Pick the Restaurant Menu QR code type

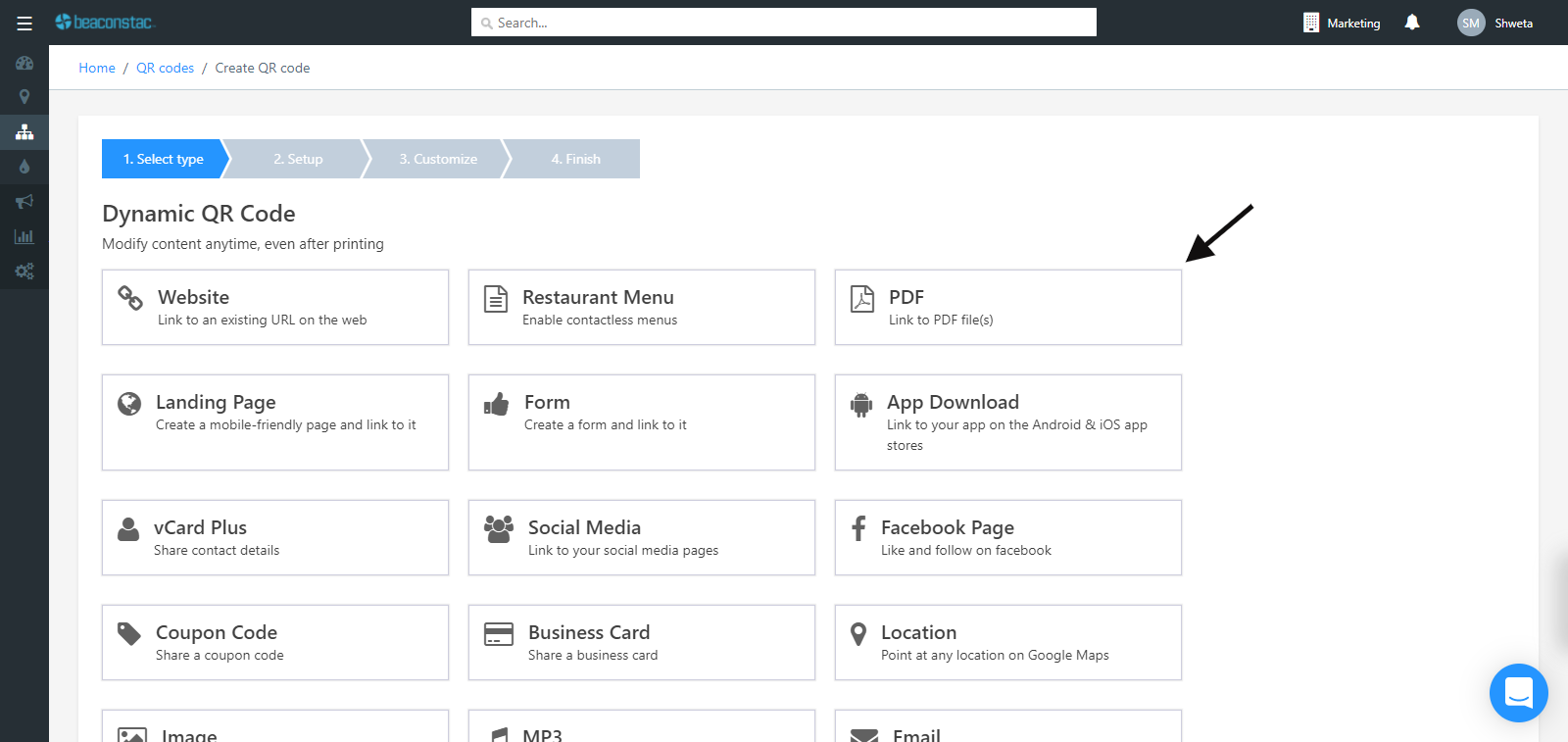tap(641, 308)
